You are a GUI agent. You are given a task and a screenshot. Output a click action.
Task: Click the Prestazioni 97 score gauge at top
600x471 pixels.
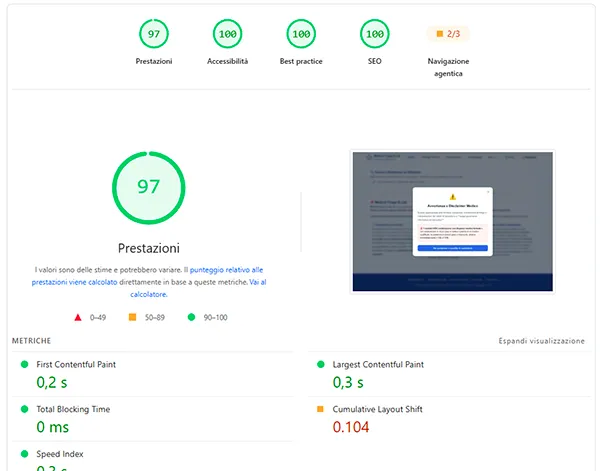(154, 34)
